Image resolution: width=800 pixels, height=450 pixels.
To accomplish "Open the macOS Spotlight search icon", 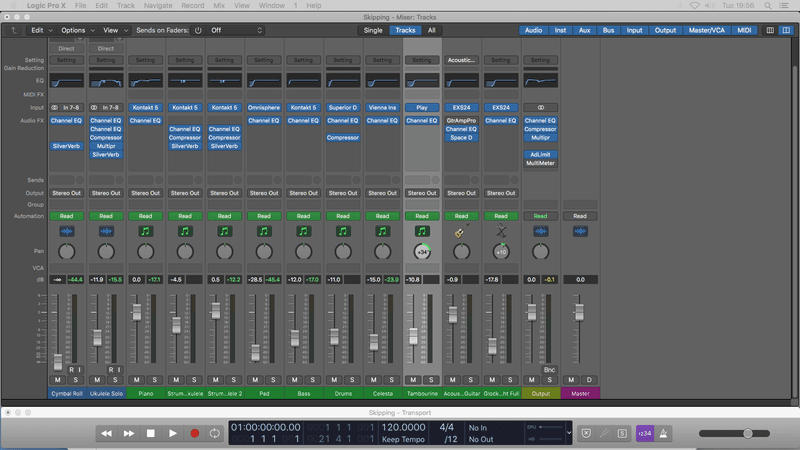I will [x=768, y=6].
